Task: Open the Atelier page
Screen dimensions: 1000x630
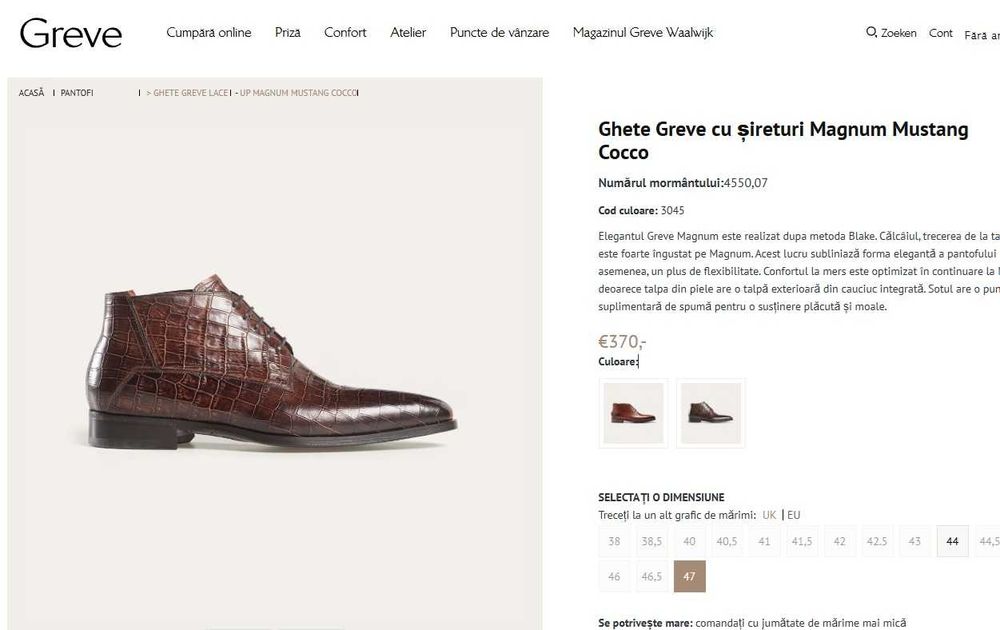Action: [x=408, y=33]
